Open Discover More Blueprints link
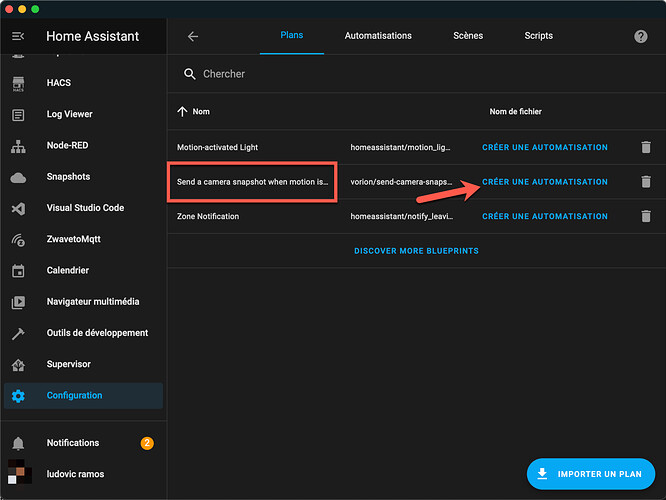 point(416,251)
